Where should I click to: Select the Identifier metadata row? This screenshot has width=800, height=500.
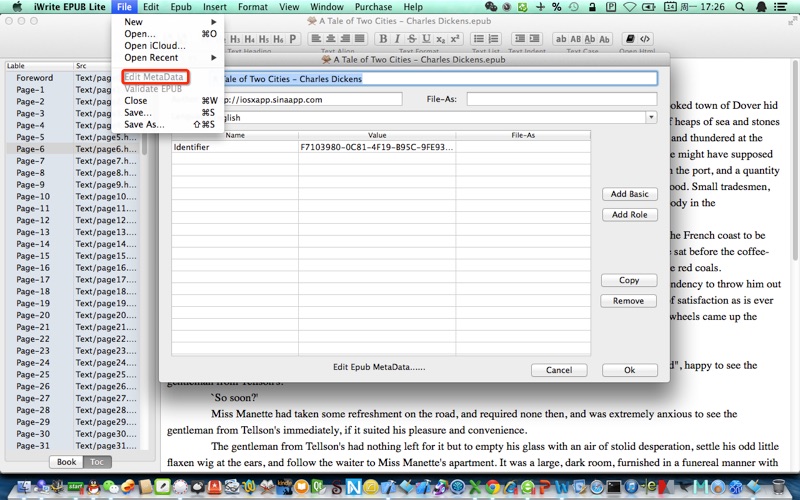click(x=381, y=147)
